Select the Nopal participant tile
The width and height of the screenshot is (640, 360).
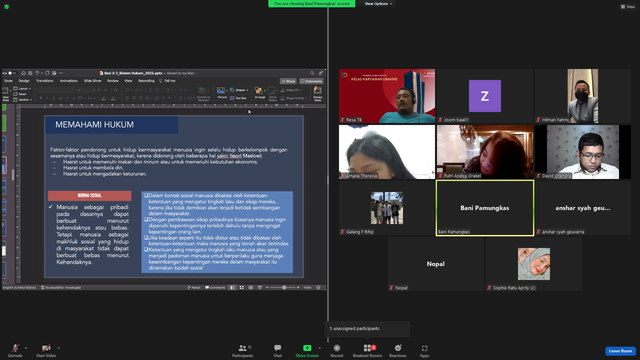click(x=436, y=264)
